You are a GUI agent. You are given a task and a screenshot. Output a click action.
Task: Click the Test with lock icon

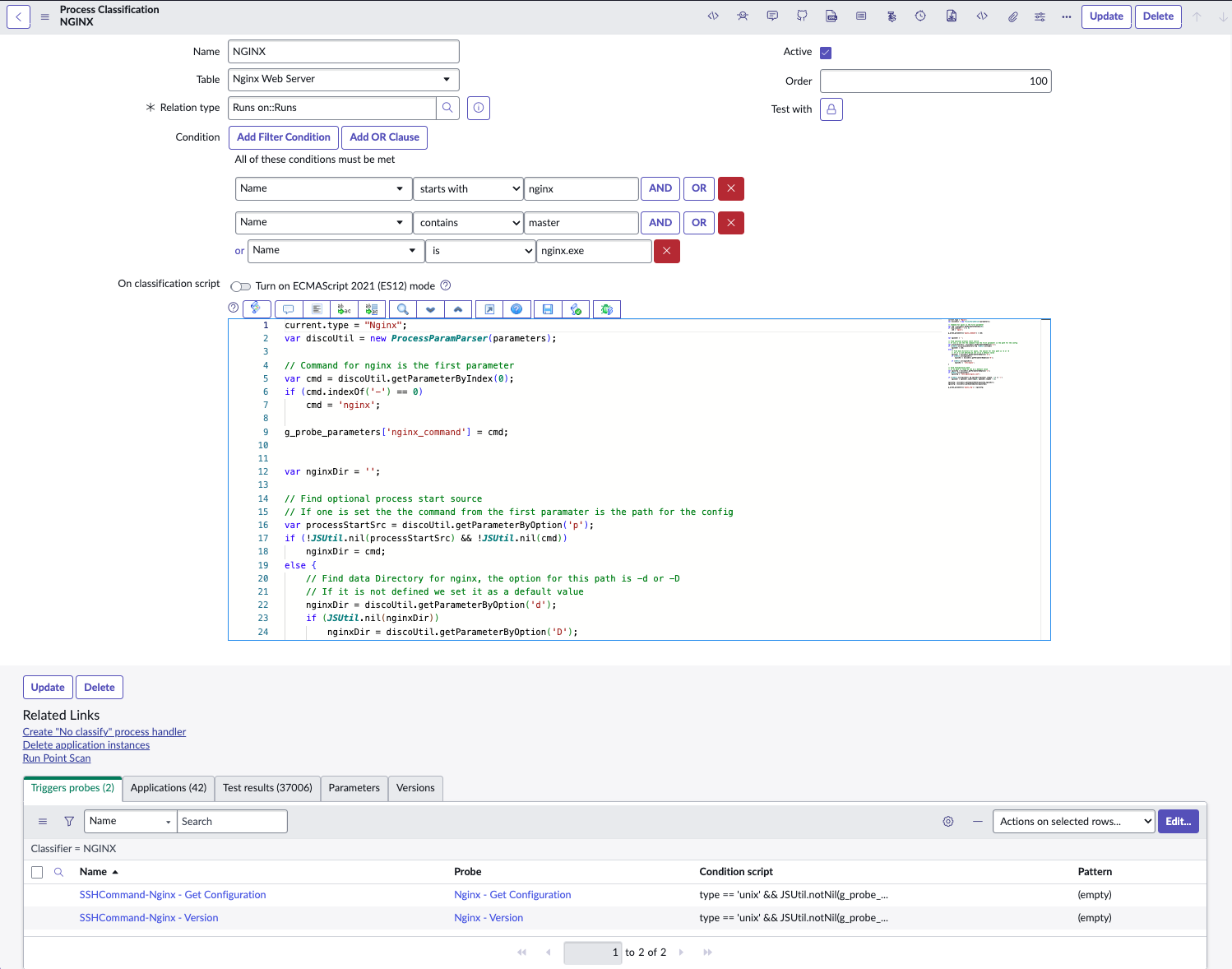tap(831, 109)
